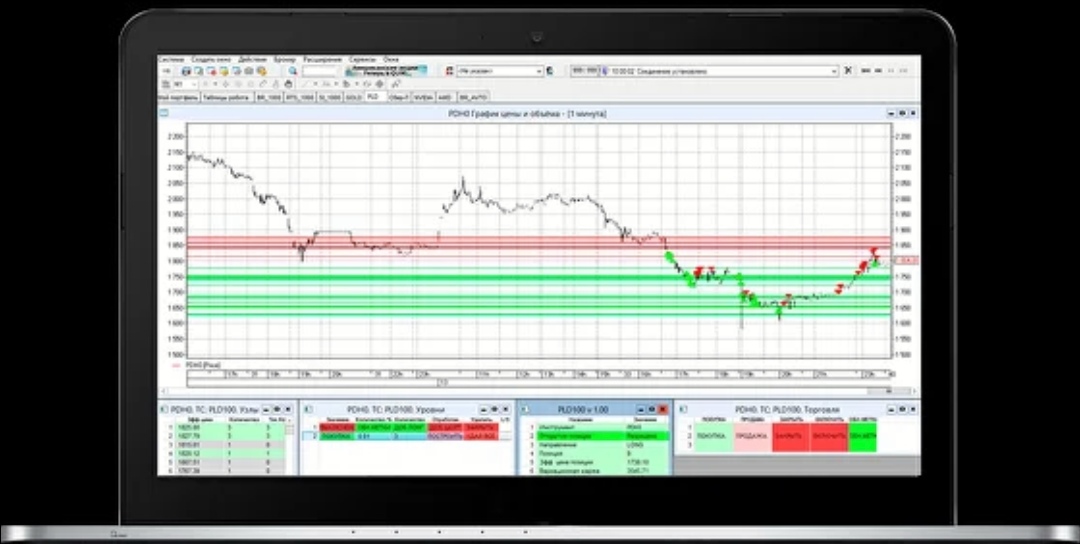
Task: Click the small icon left of account dropdown
Action: [448, 71]
